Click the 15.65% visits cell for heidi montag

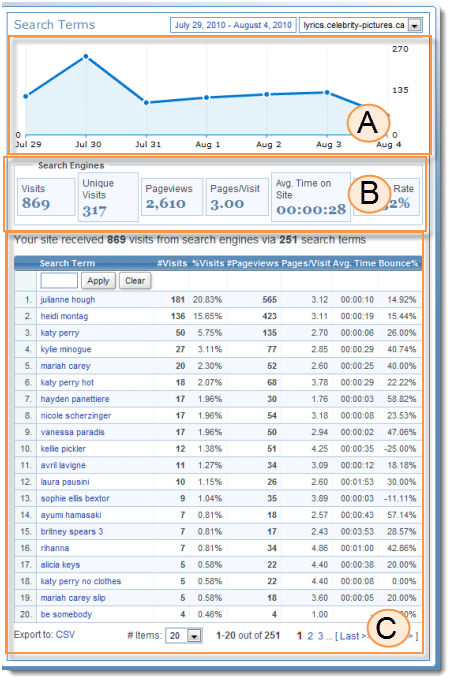[208, 316]
